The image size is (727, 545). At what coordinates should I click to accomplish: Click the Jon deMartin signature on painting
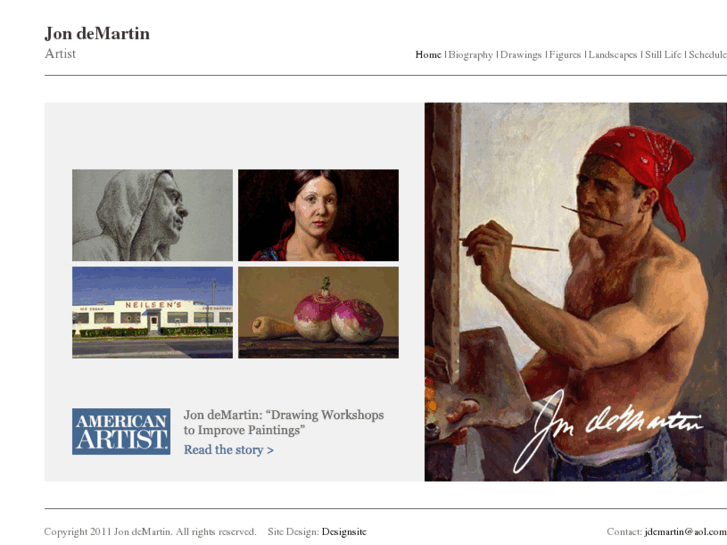(x=607, y=429)
